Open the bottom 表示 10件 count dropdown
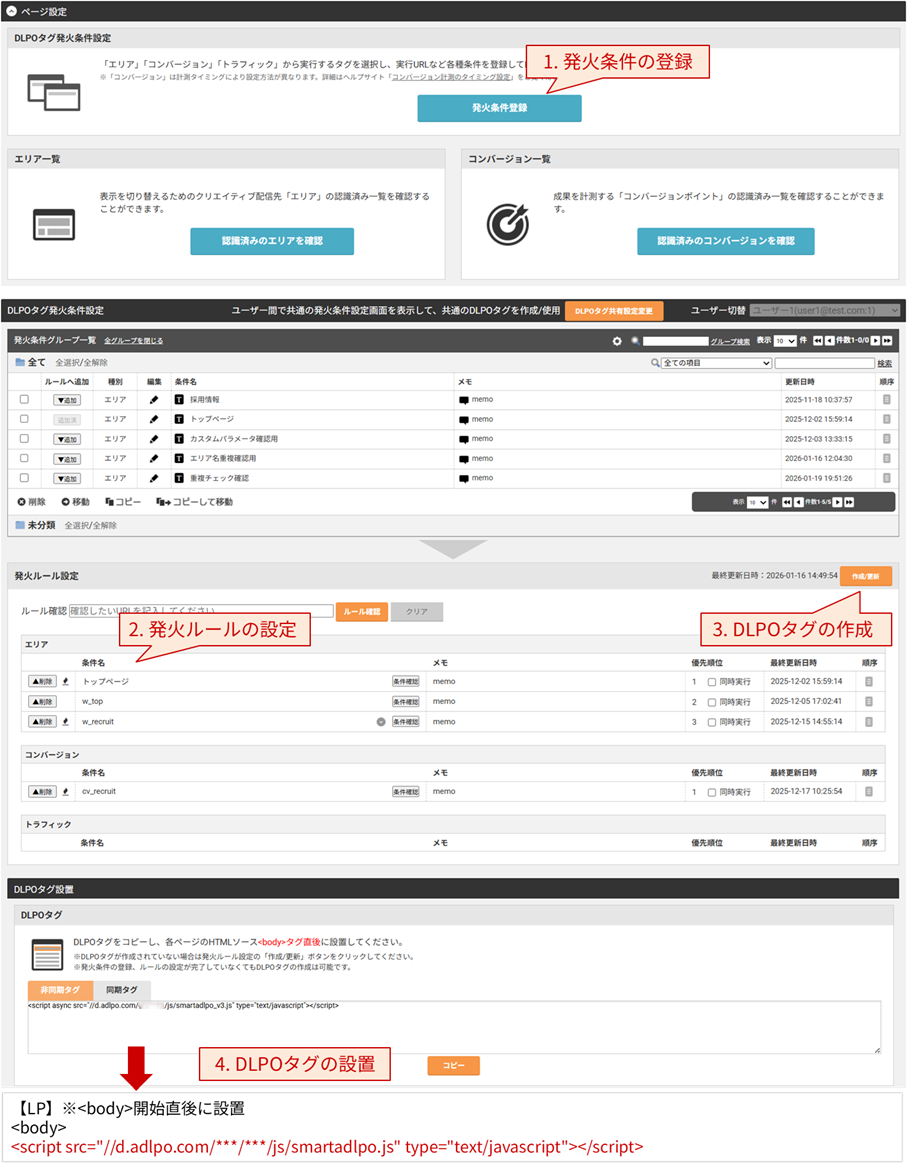This screenshot has height=1165, width=907. pyautogui.click(x=758, y=502)
